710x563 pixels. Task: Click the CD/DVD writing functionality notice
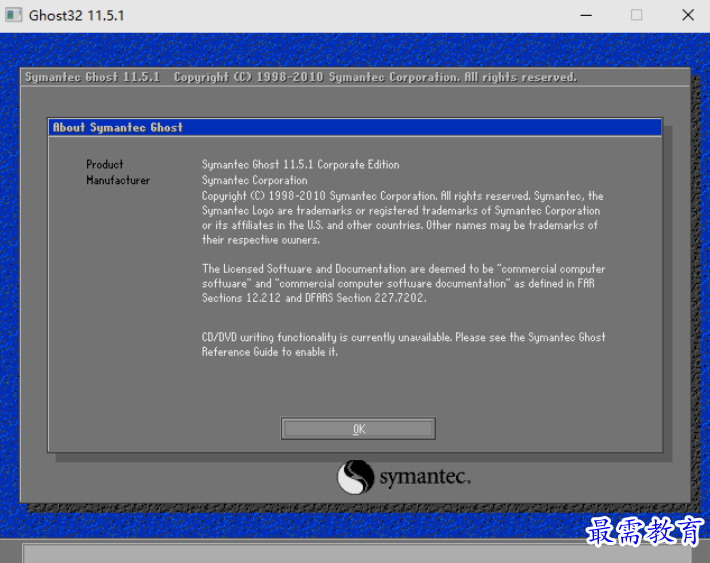(403, 344)
